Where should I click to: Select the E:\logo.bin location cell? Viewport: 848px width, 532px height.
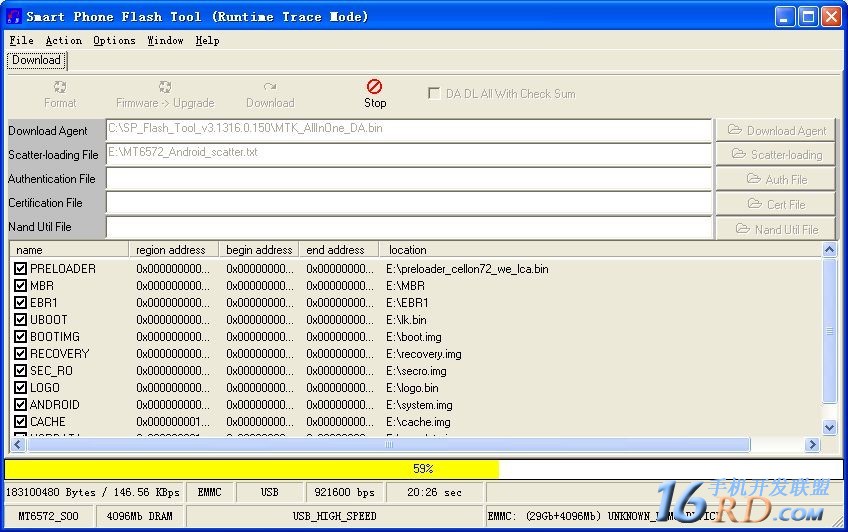(412, 388)
